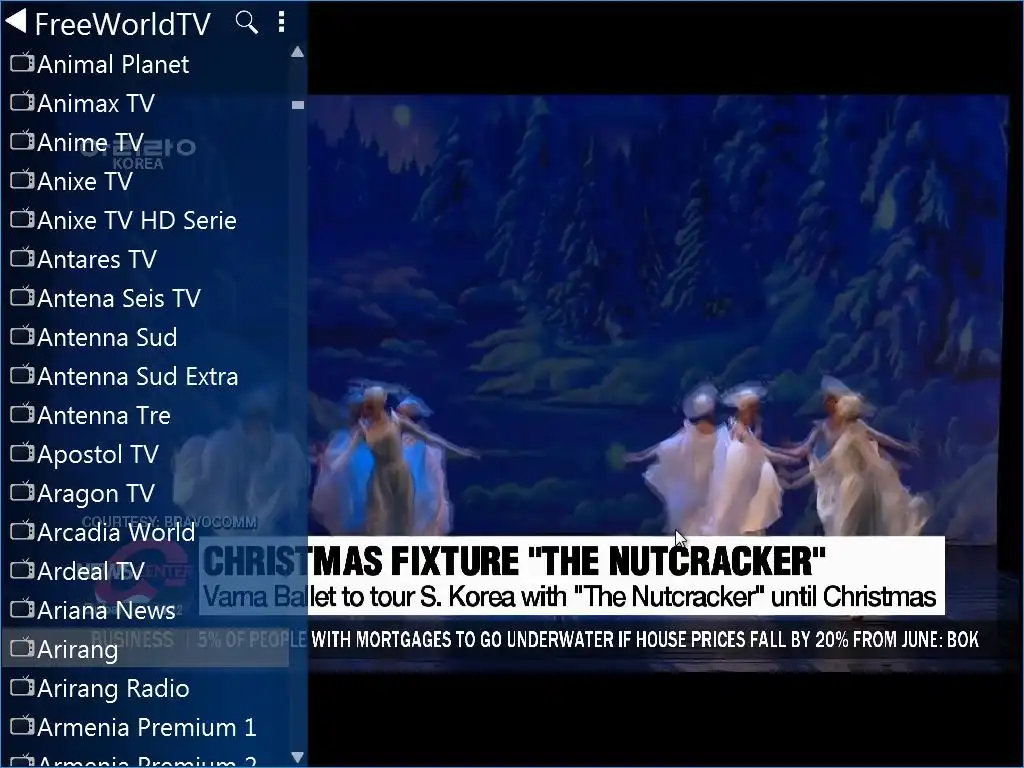
Task: Open the channel search magnifier
Action: pyautogui.click(x=246, y=22)
